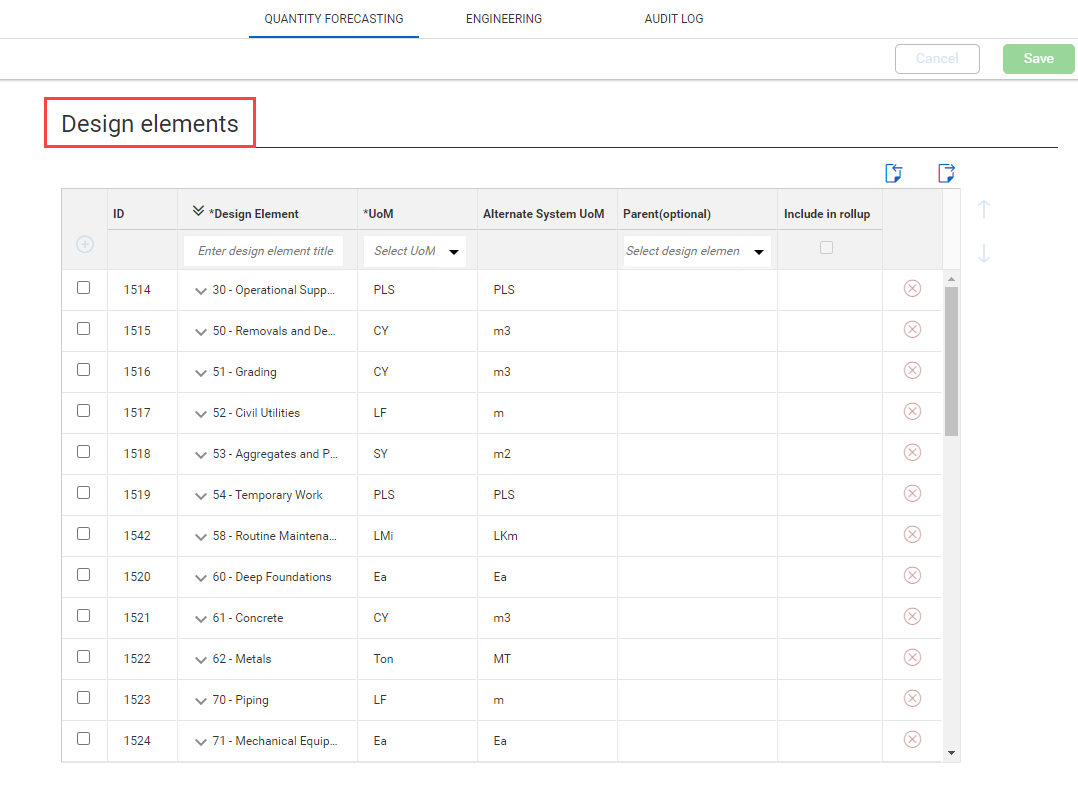Viewport: 1078px width, 792px height.
Task: Switch to the Engineering tab
Action: pos(504,19)
